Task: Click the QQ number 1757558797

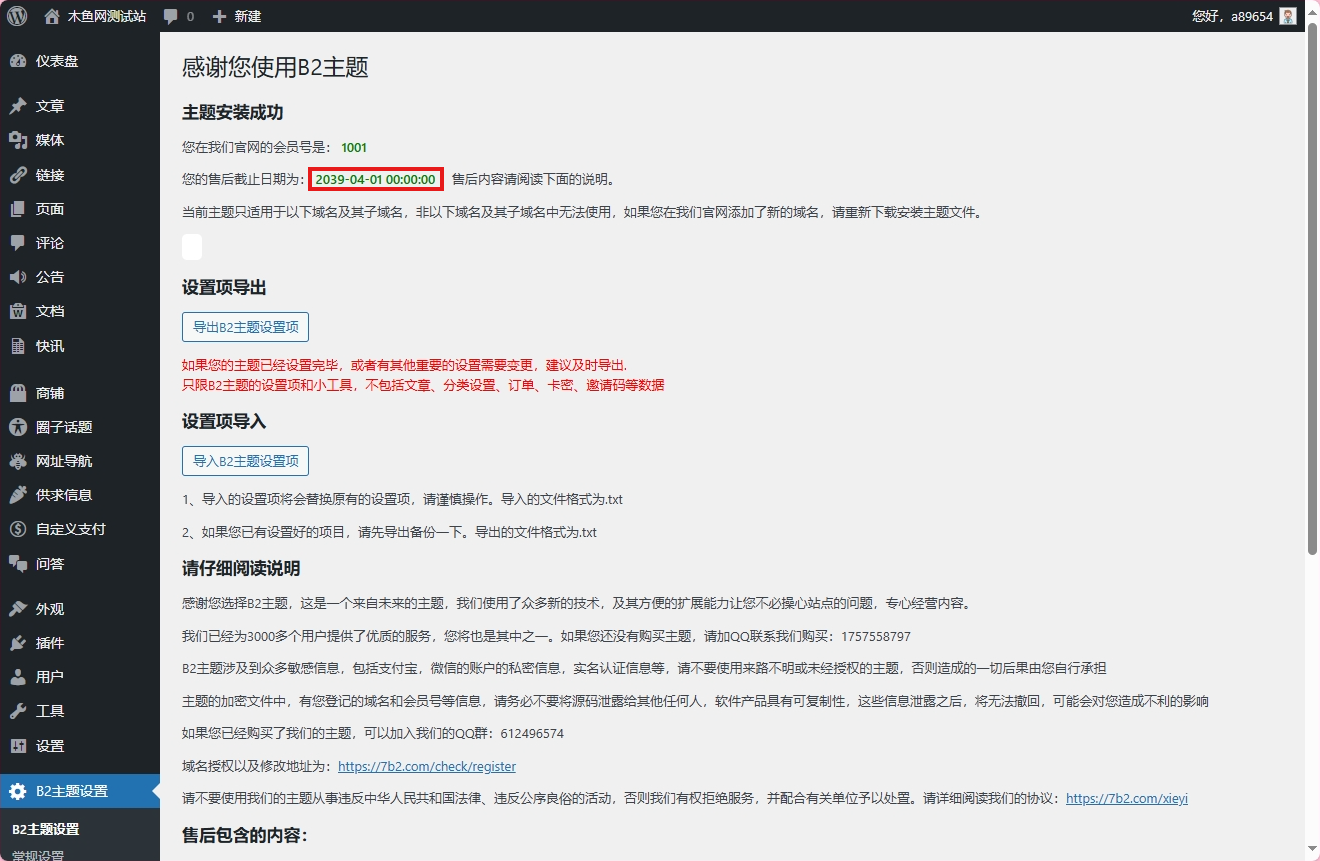Action: coord(877,636)
